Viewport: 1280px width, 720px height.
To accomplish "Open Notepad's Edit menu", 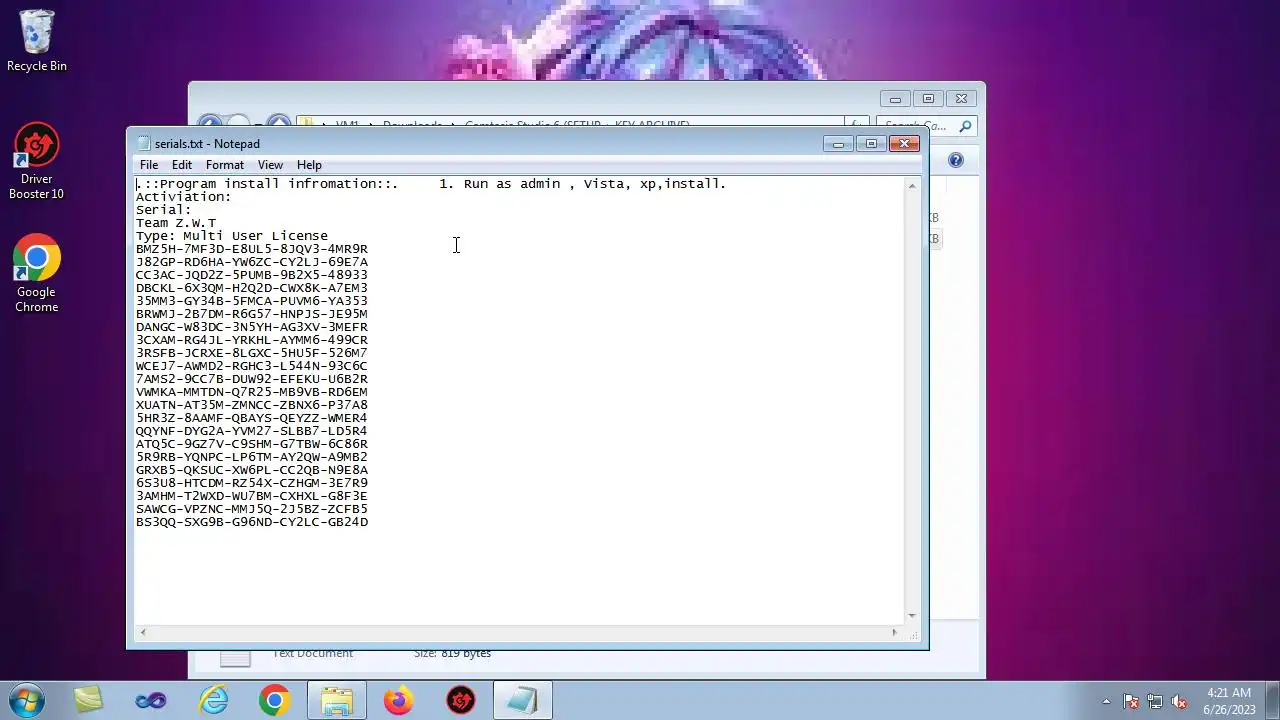I will click(x=182, y=165).
